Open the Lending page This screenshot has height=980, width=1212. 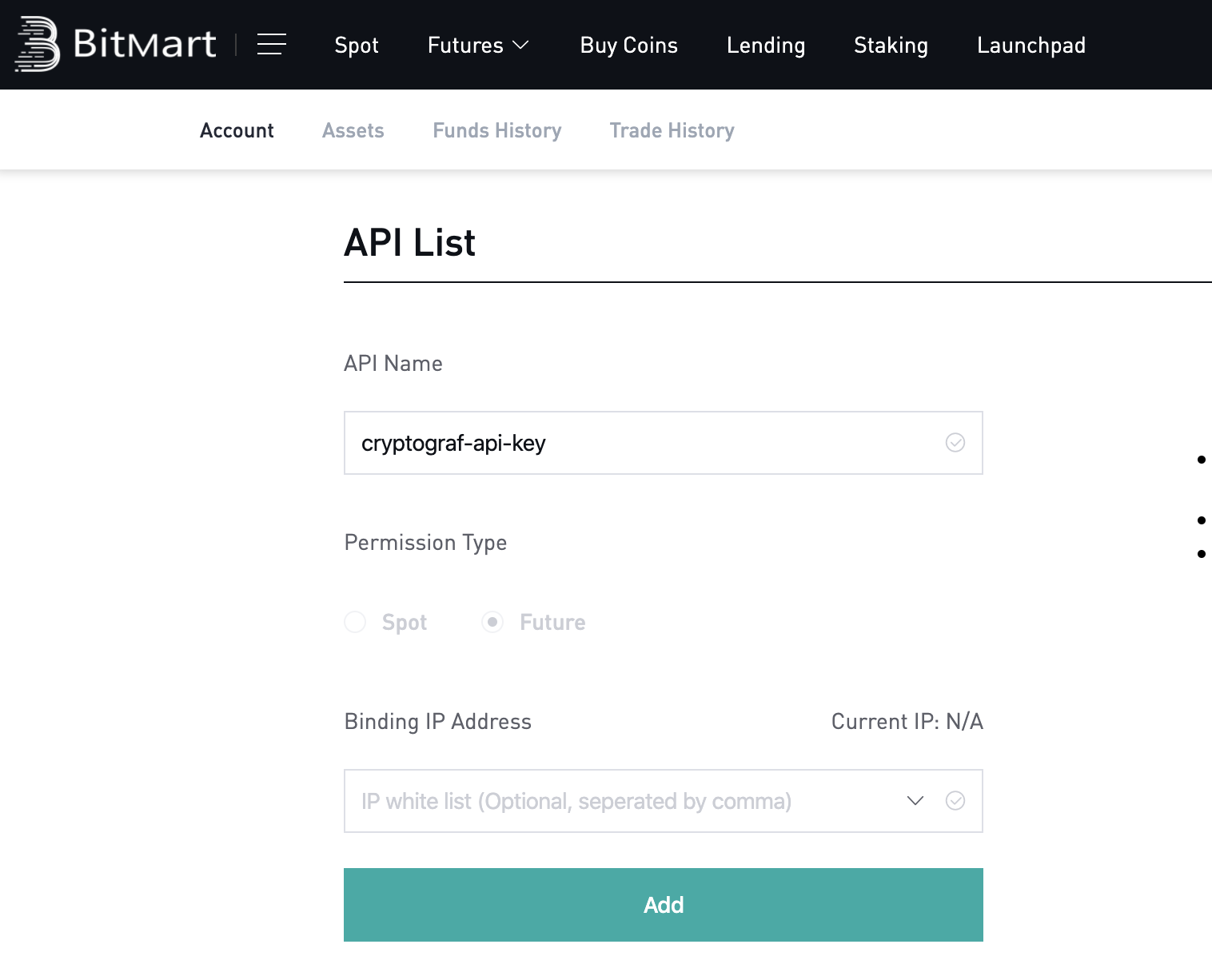pyautogui.click(x=766, y=46)
